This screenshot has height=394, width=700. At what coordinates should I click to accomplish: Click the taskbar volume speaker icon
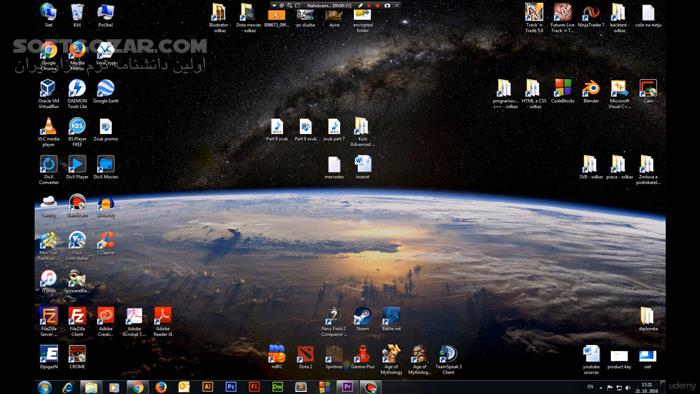[x=628, y=388]
